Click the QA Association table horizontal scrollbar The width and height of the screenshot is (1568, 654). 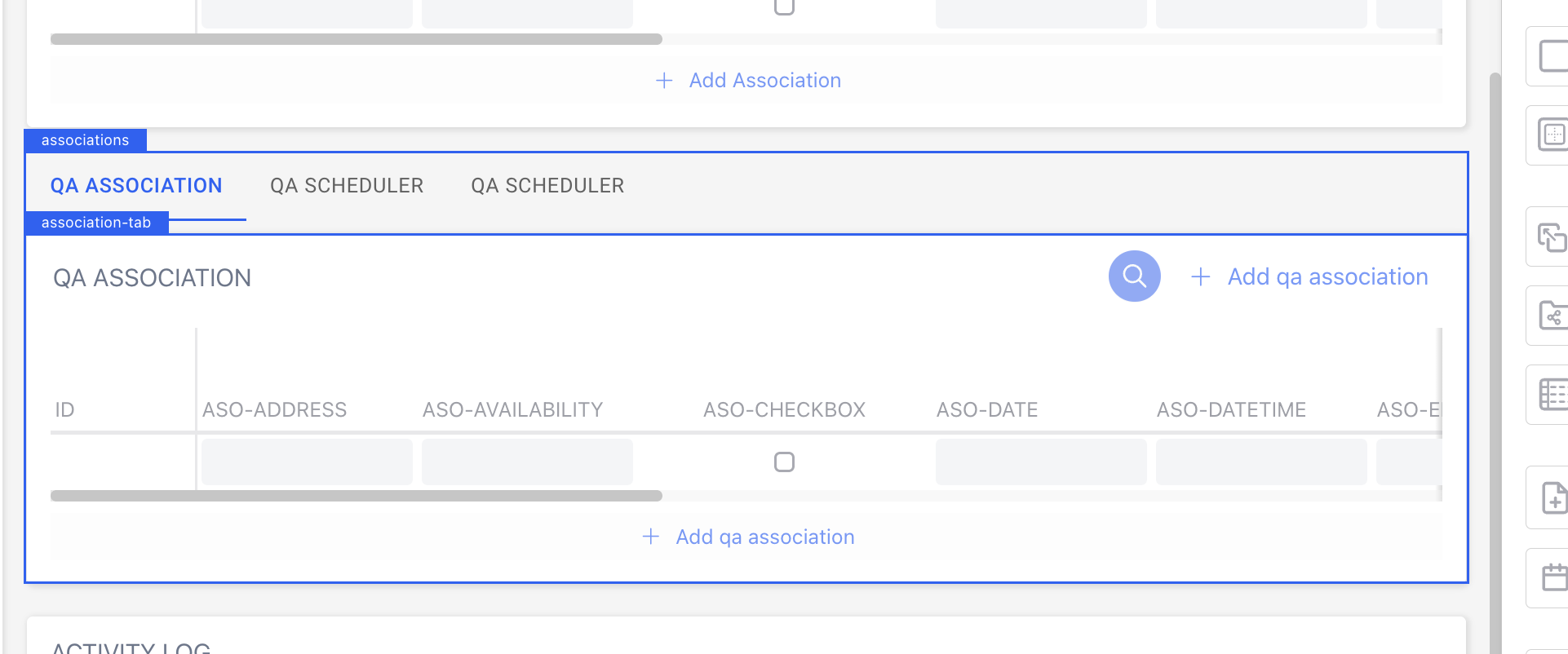[x=356, y=496]
